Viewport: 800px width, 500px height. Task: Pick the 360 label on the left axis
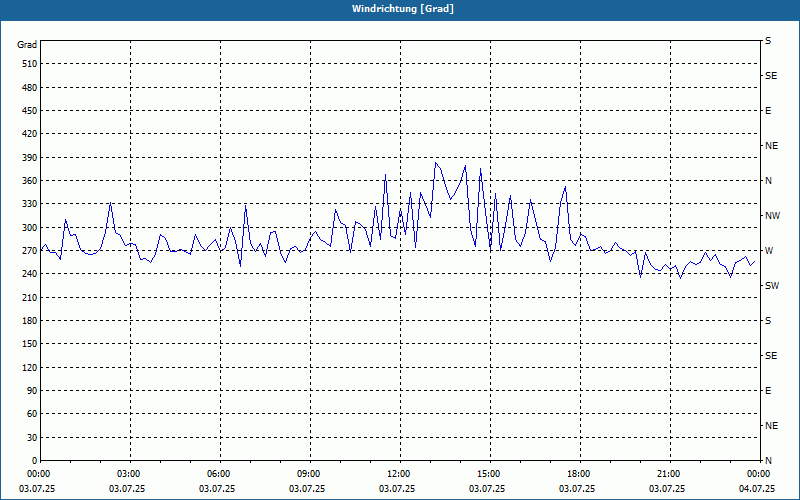click(30, 181)
